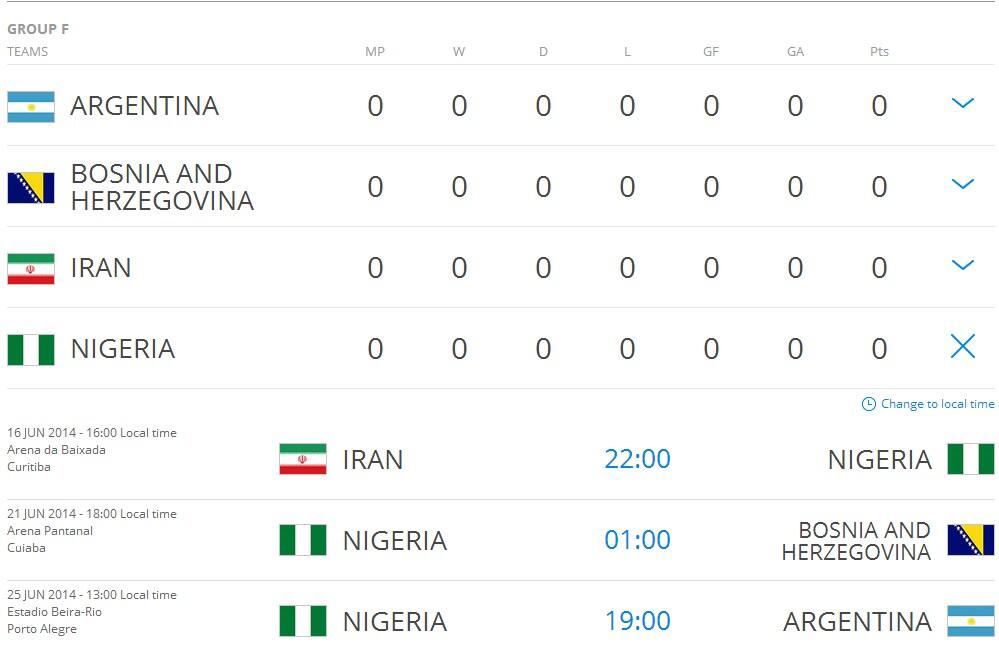Click Bosnia flag in 21 June match

coord(970,540)
